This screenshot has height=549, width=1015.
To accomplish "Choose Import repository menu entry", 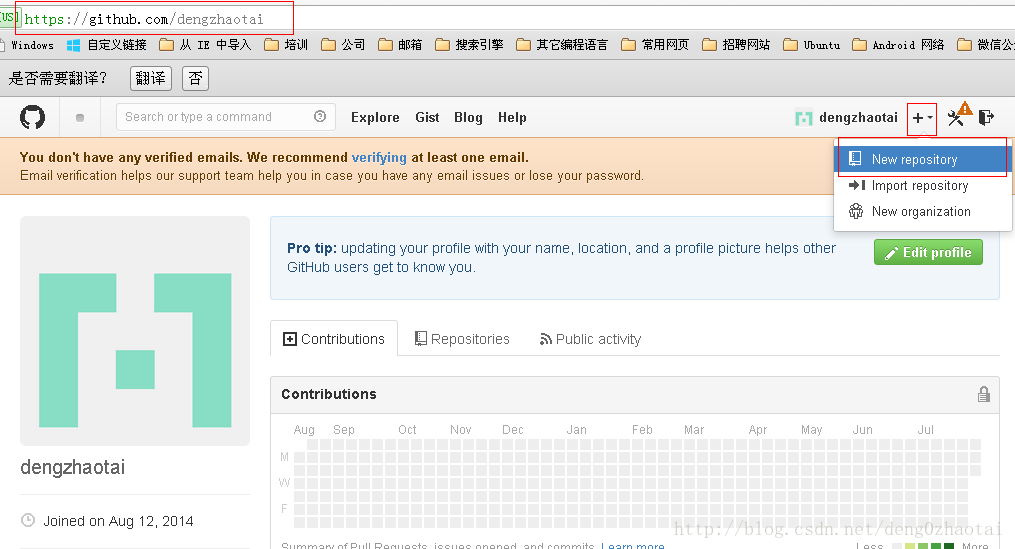I will (923, 186).
